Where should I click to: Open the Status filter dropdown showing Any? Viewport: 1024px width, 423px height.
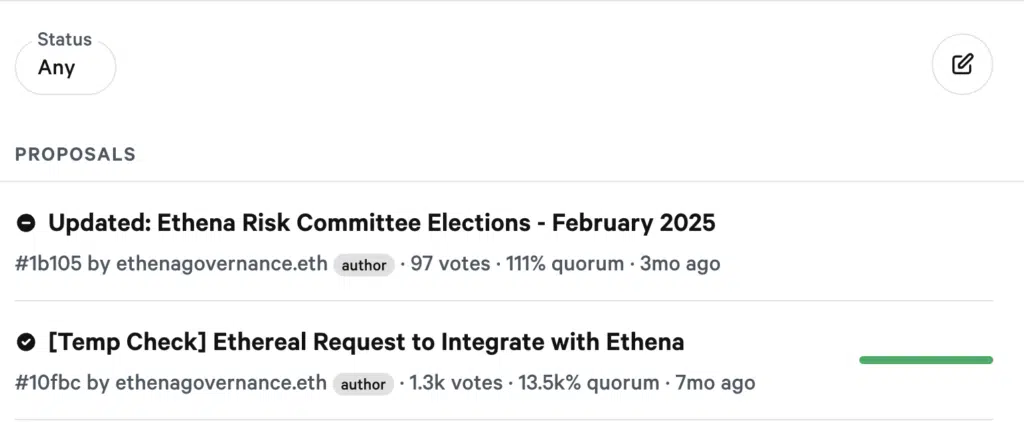coord(65,67)
